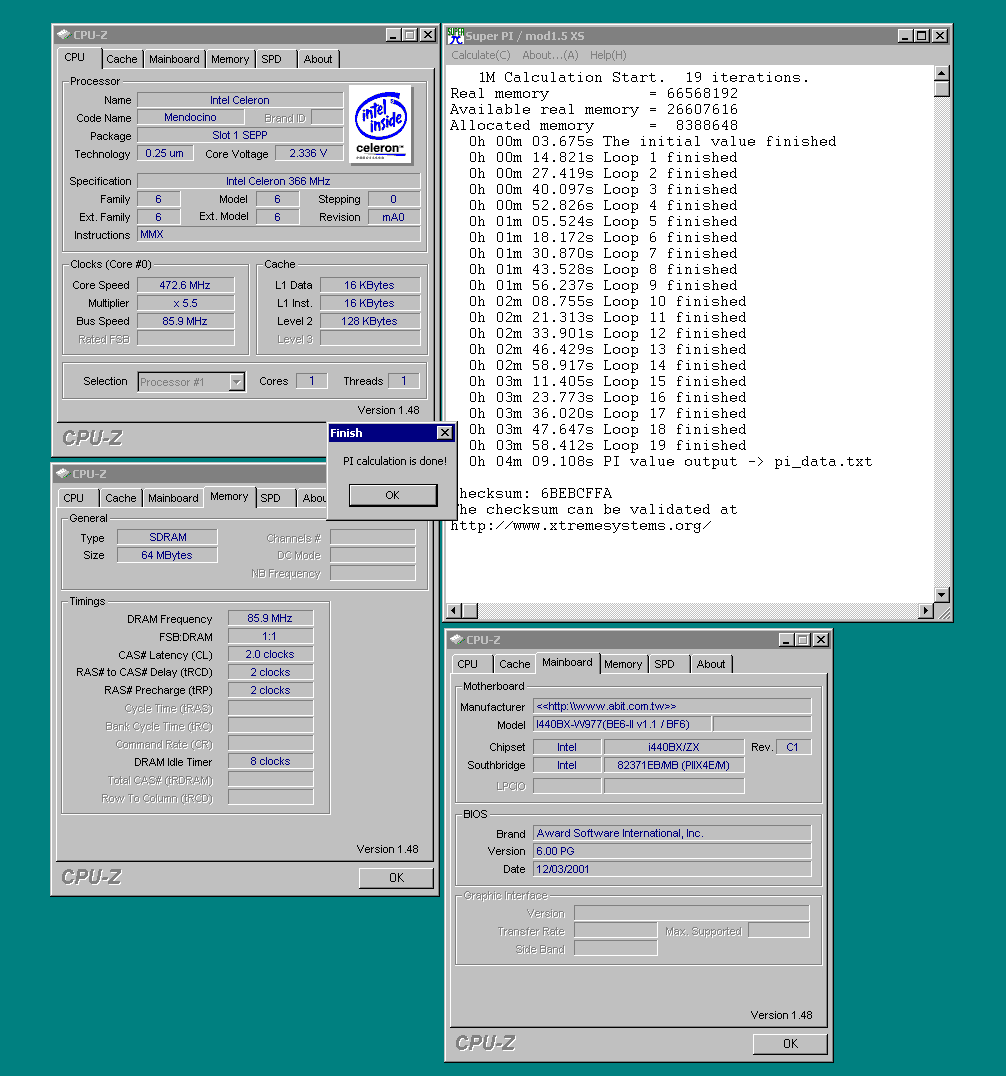
Task: Click the Super PI horizontal scrollbar right arrow
Action: click(x=926, y=610)
